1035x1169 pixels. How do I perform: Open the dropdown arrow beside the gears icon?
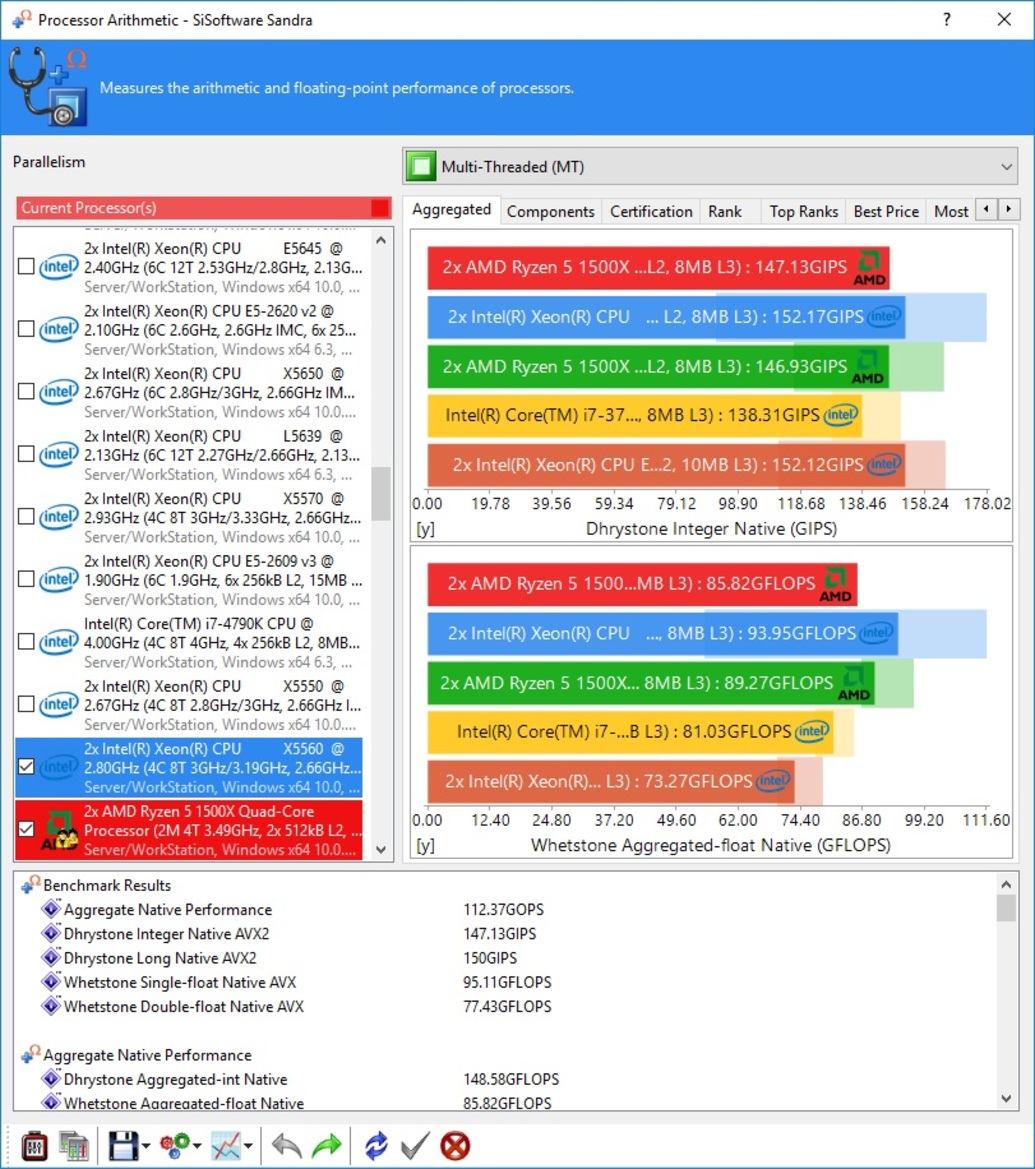tap(198, 1147)
